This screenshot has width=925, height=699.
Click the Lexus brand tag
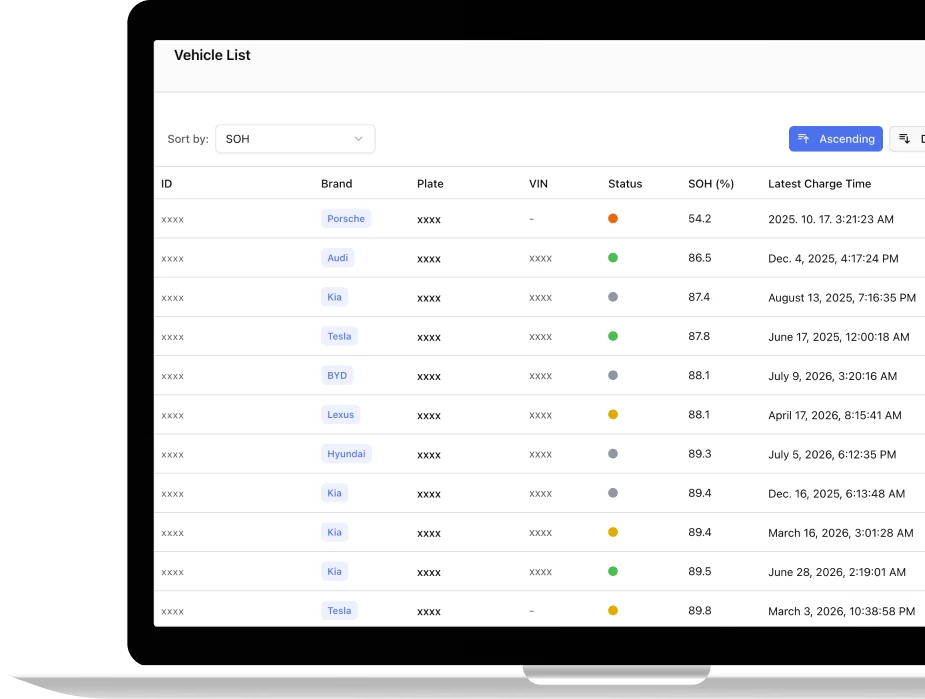pos(340,415)
